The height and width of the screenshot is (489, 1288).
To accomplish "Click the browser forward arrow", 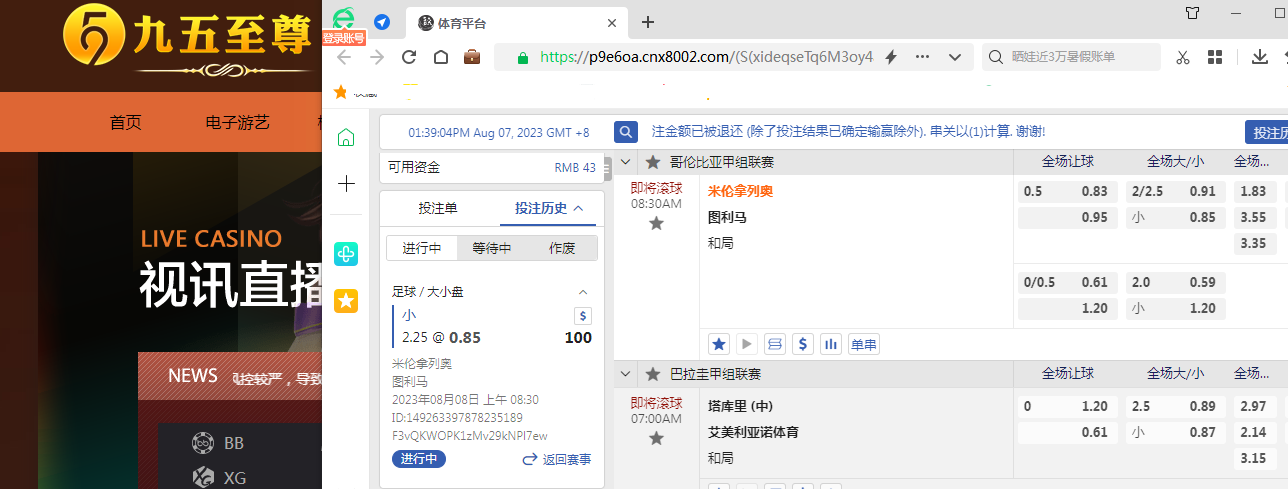I will (377, 57).
